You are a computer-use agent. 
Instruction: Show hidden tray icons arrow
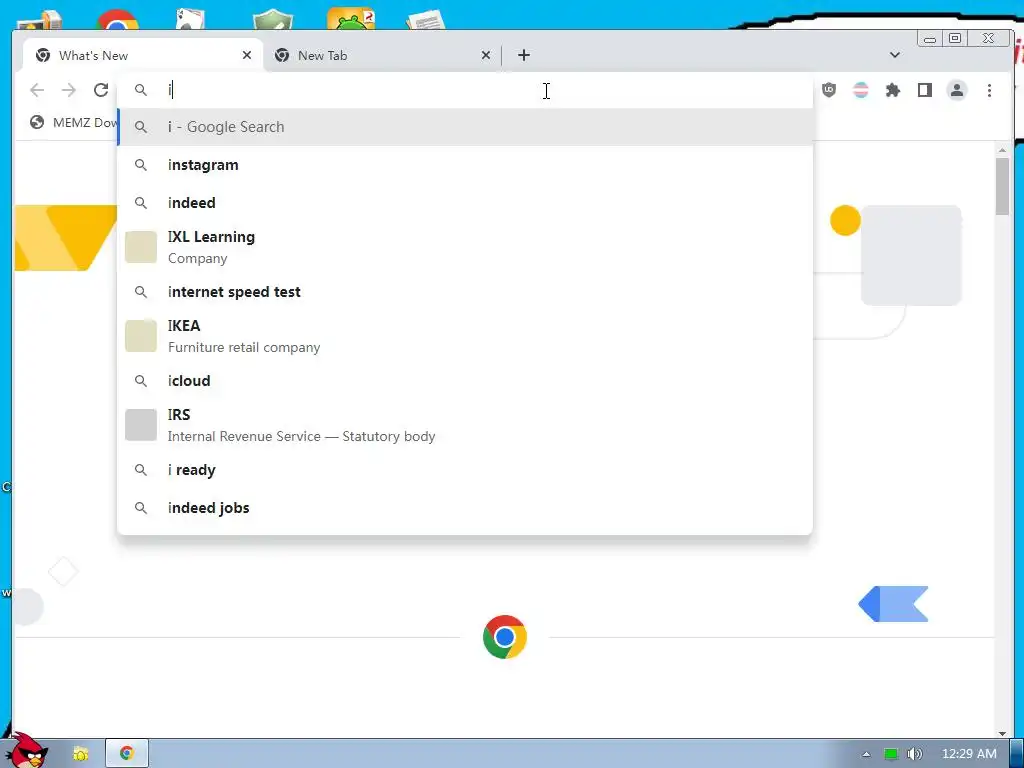click(x=866, y=754)
